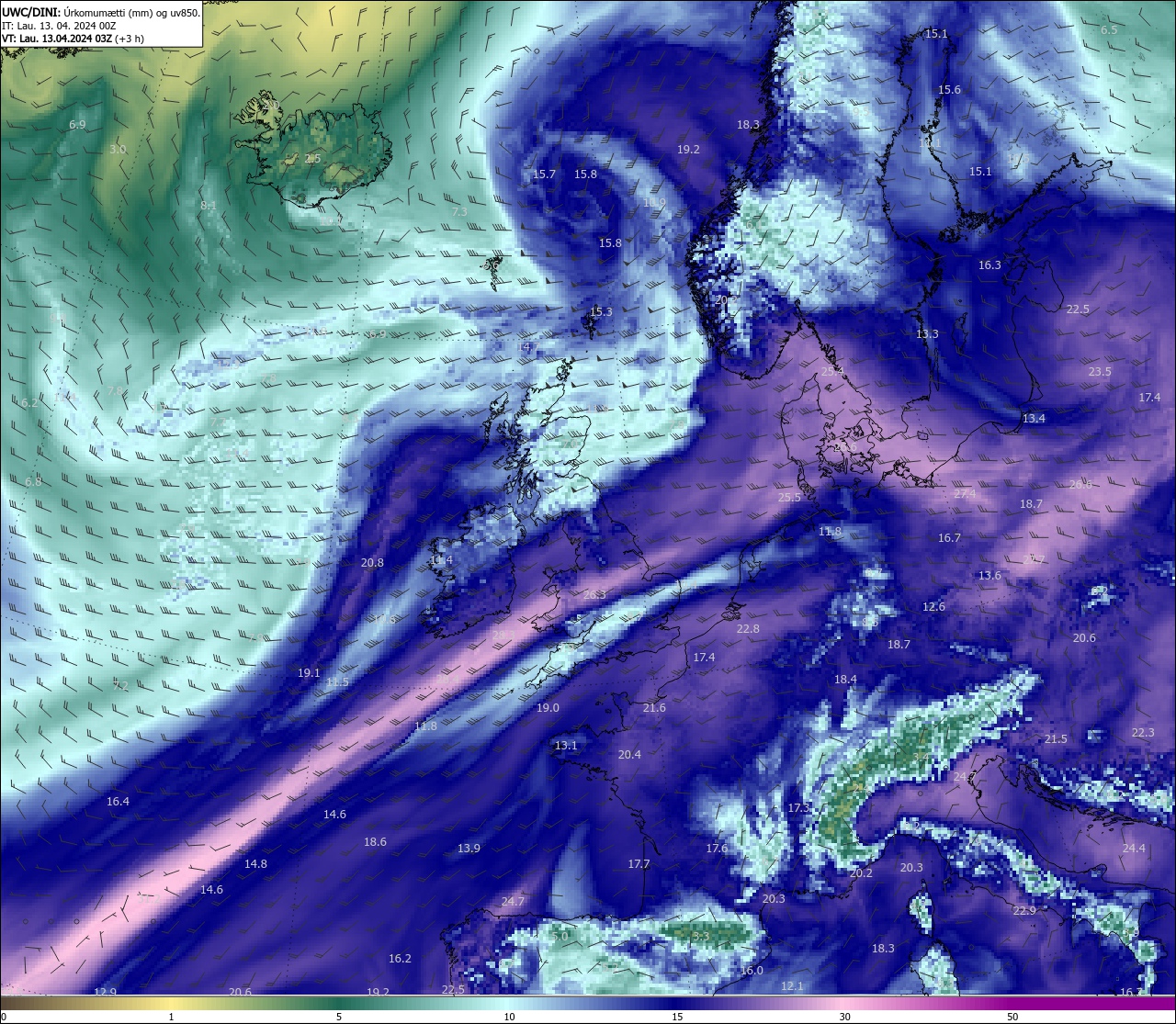
Task: Click the magenta color bar segment near 50
Action: pyautogui.click(x=1012, y=1003)
